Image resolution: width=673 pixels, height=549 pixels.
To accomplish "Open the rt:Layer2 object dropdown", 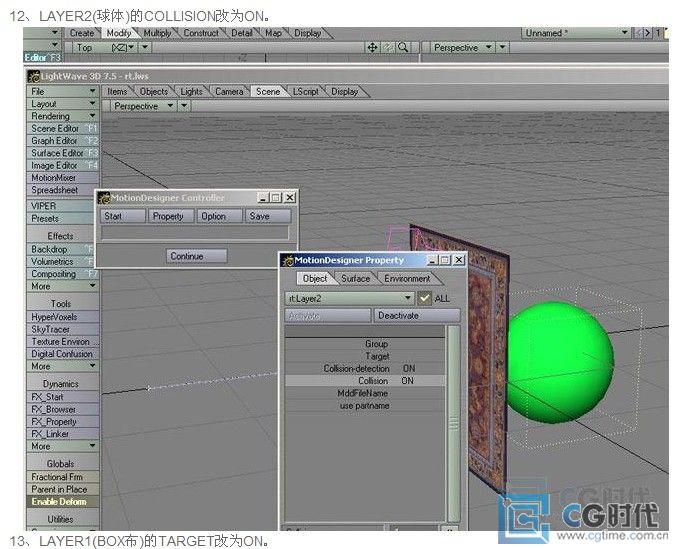I will coord(349,298).
